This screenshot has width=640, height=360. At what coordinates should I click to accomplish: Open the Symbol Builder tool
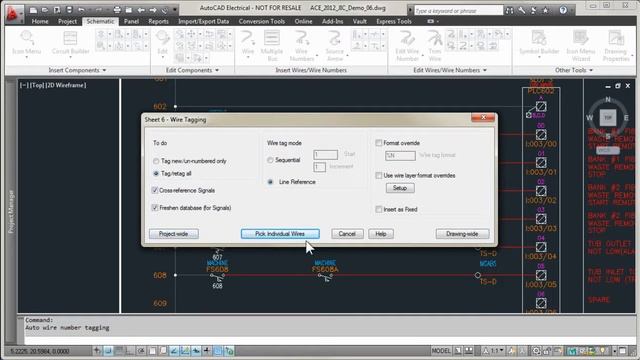coord(539,42)
